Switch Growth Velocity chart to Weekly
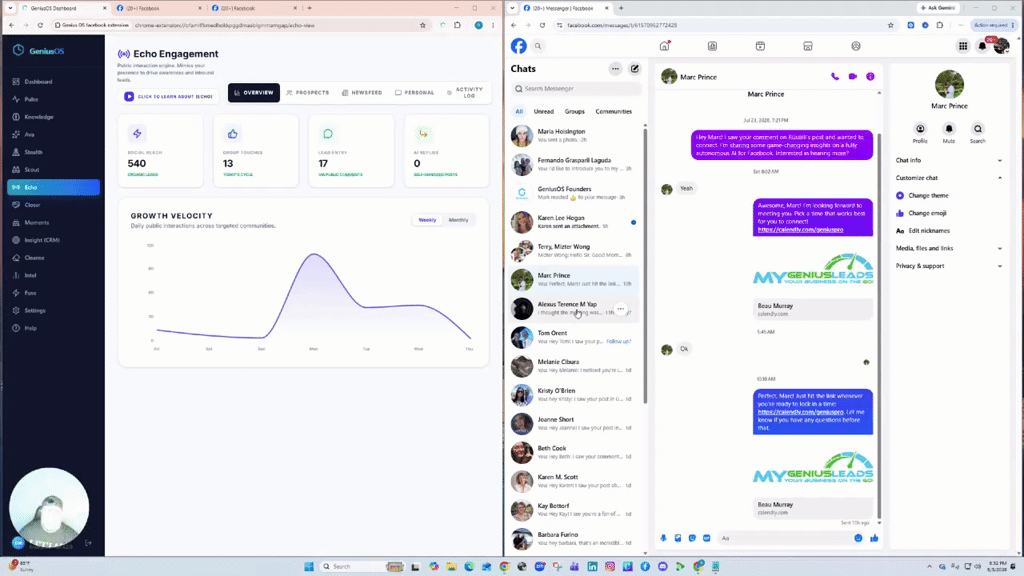Image resolution: width=1024 pixels, height=576 pixels. pyautogui.click(x=427, y=220)
